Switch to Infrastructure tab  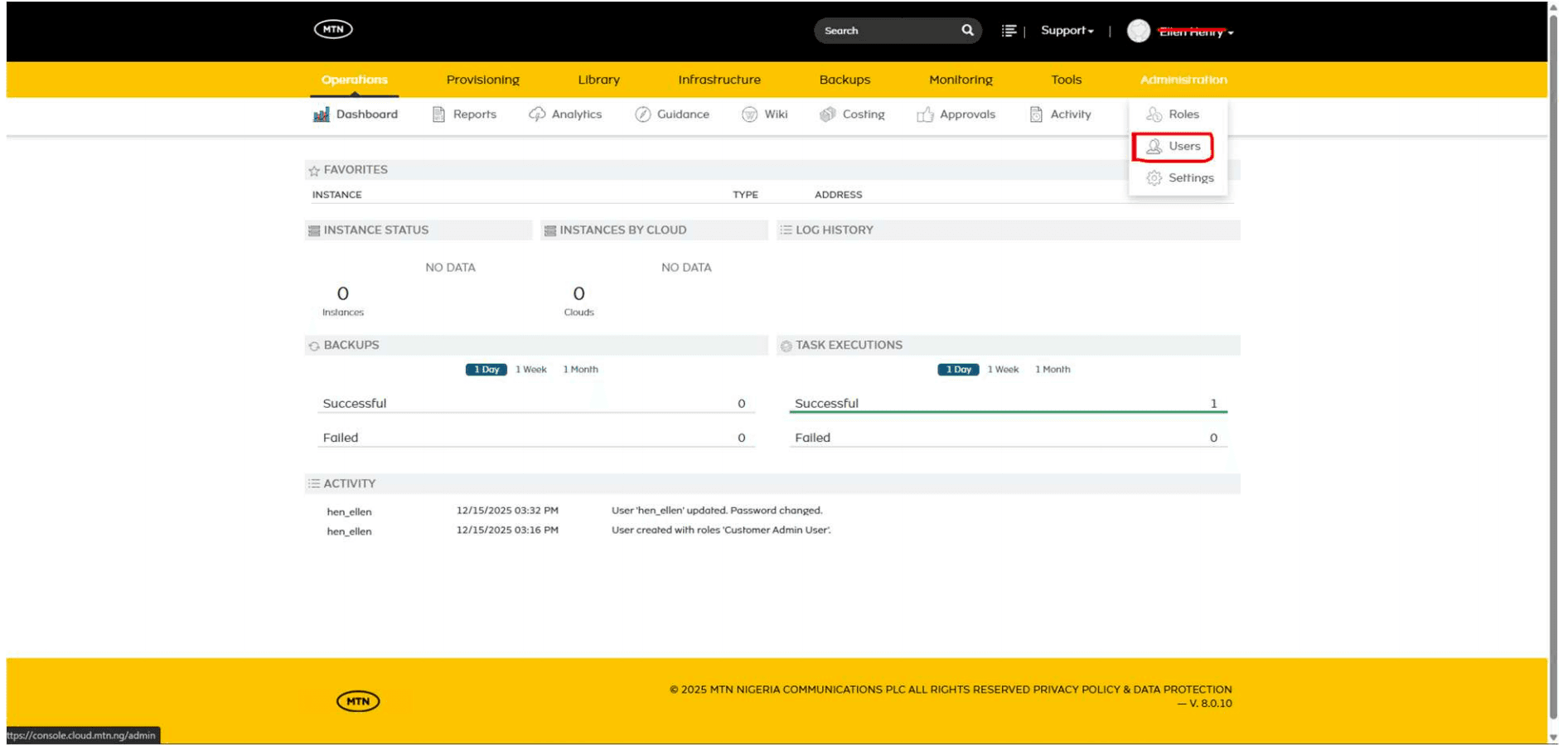719,80
